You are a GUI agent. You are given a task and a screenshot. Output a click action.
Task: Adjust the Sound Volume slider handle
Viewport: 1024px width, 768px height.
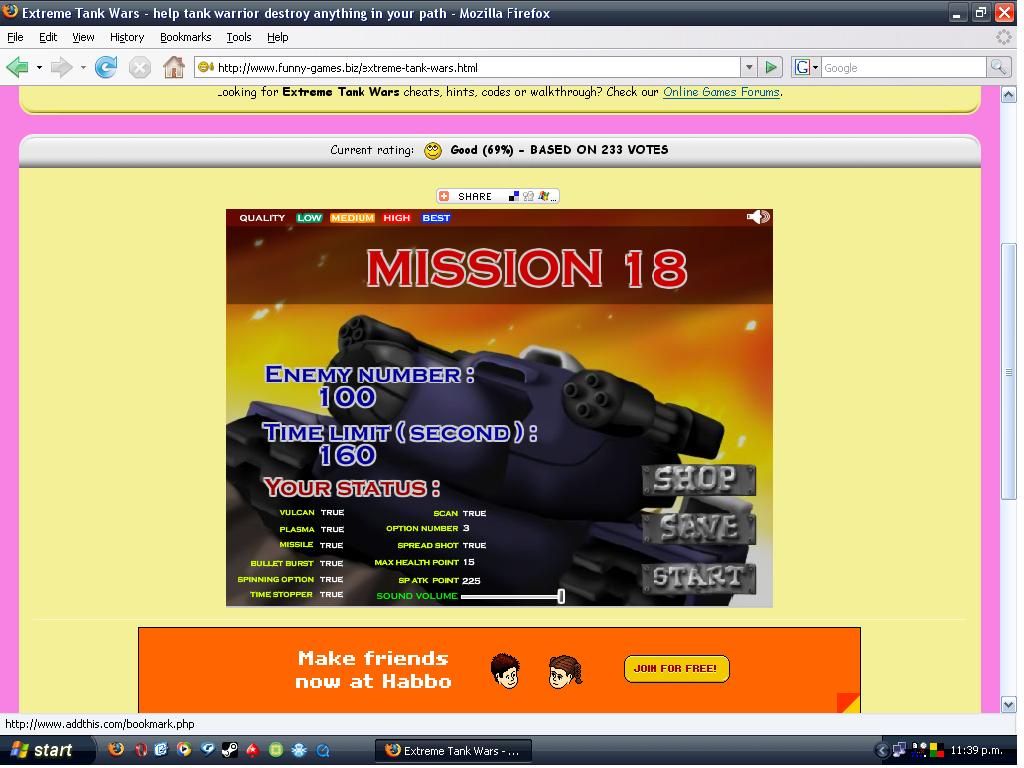pyautogui.click(x=561, y=596)
